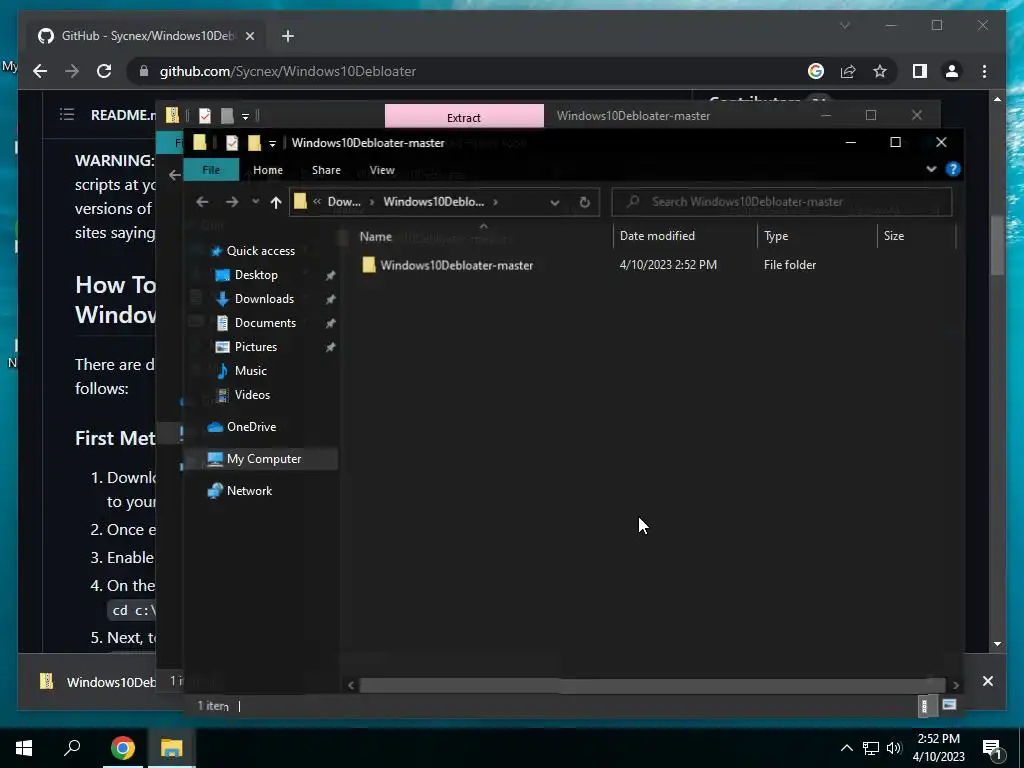Image resolution: width=1024 pixels, height=768 pixels.
Task: Switch to large icons view layout
Action: click(x=949, y=705)
